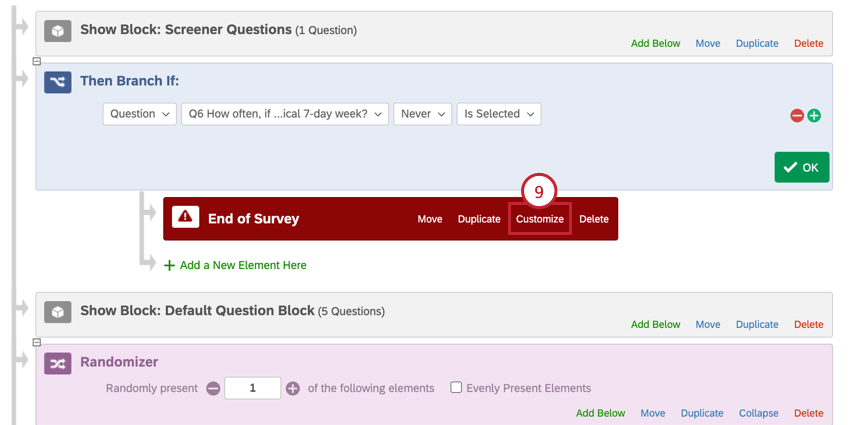Viewport: 850px width, 425px height.
Task: Delete the End of Survey element
Action: [594, 219]
